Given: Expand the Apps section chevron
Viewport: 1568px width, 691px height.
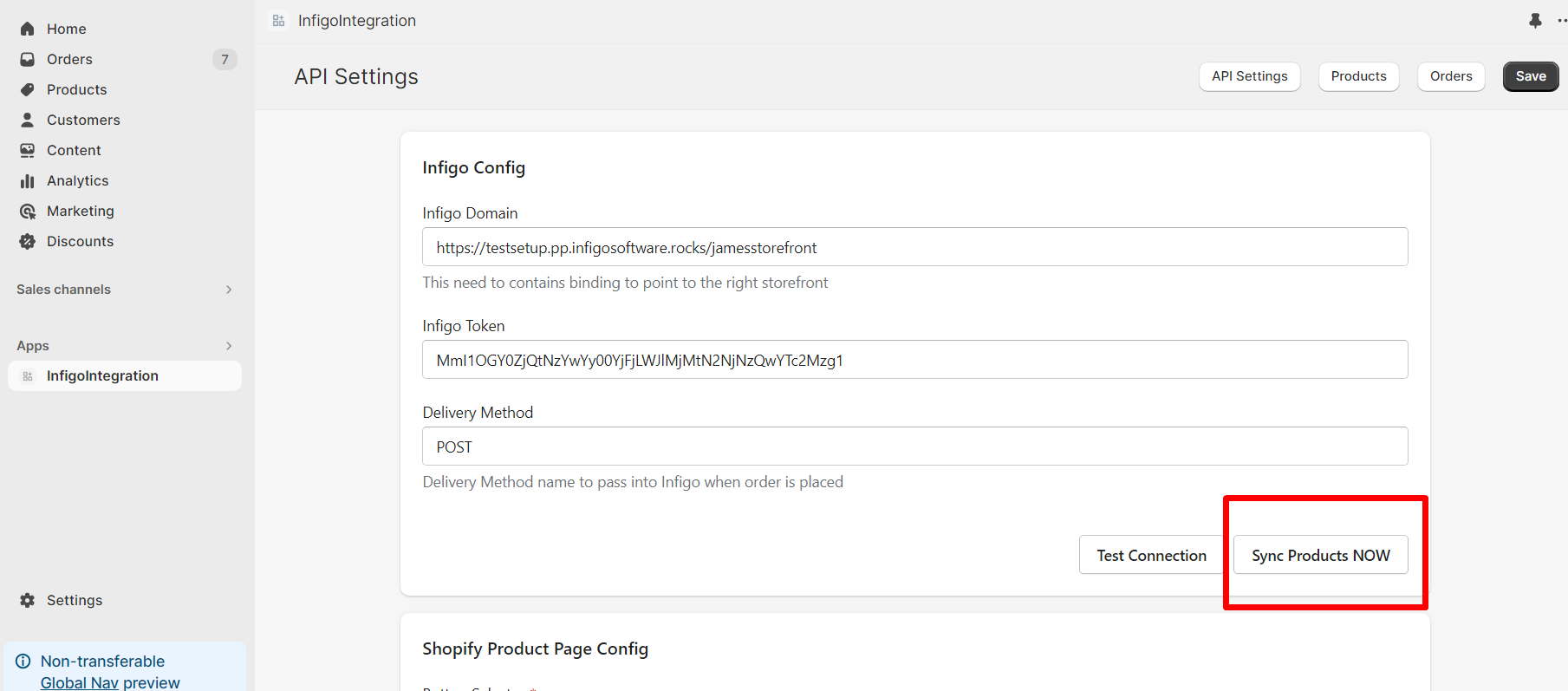Looking at the screenshot, I should [x=229, y=346].
